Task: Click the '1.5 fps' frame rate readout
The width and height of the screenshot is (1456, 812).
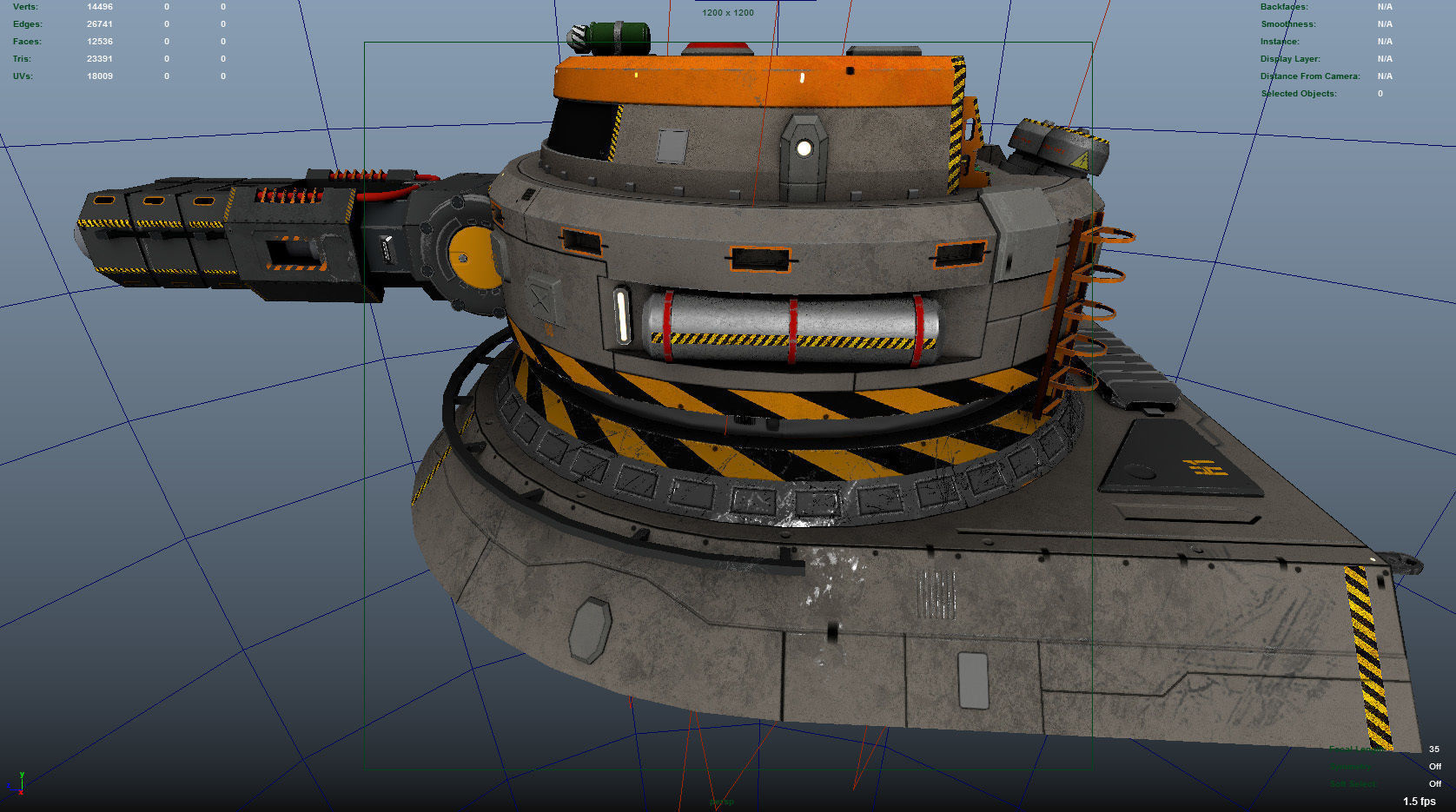Action: click(1419, 802)
